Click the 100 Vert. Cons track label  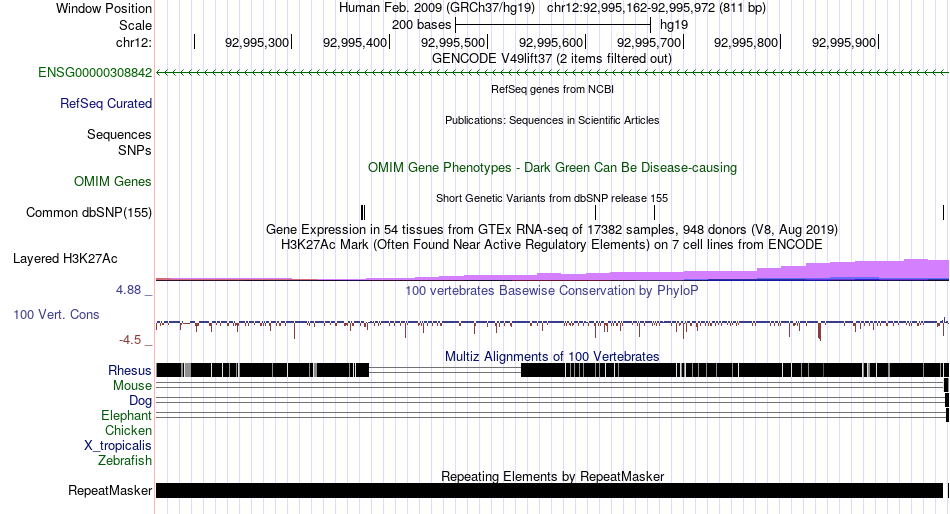click(56, 315)
